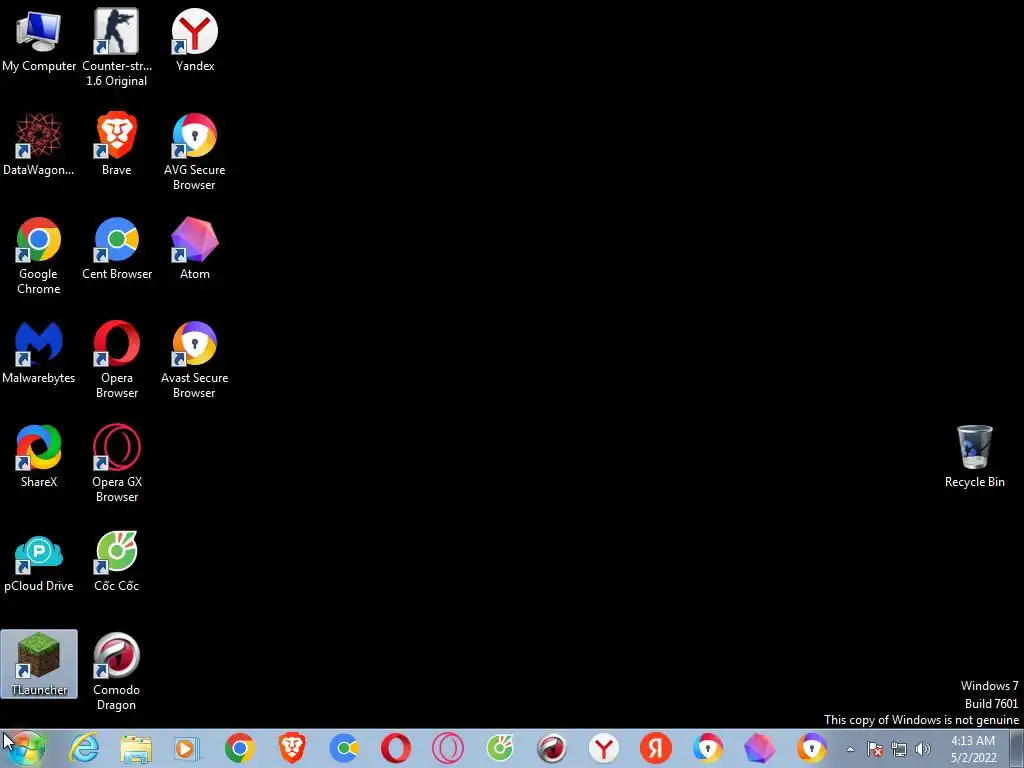Select the ShareX desktop shortcut
This screenshot has width=1024, height=768.
(x=39, y=456)
